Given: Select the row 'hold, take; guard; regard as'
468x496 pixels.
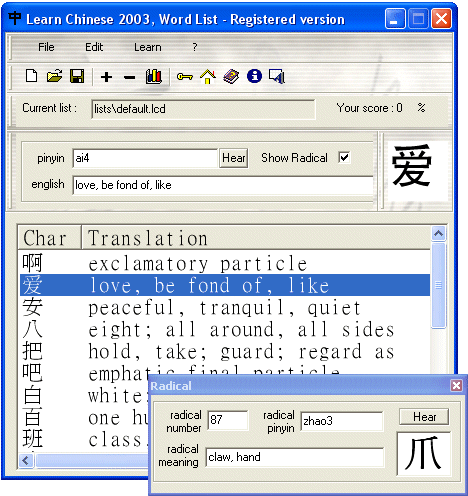Looking at the screenshot, I should 225,351.
